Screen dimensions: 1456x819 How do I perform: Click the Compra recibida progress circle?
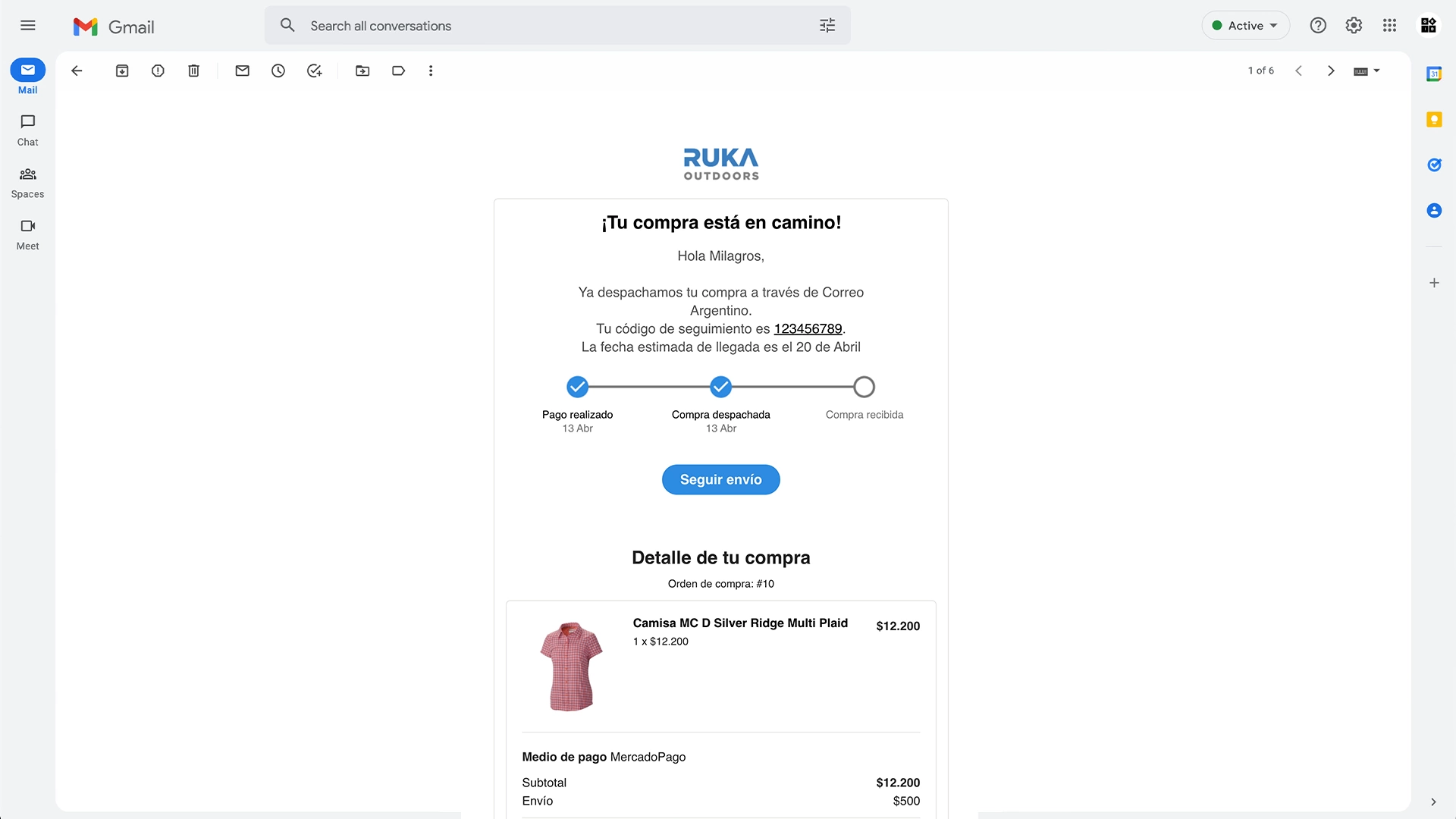point(864,387)
